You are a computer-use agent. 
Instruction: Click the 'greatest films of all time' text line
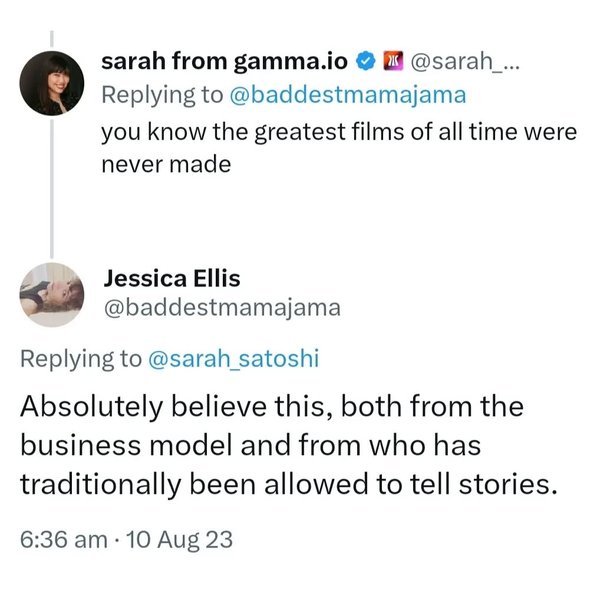tap(339, 132)
